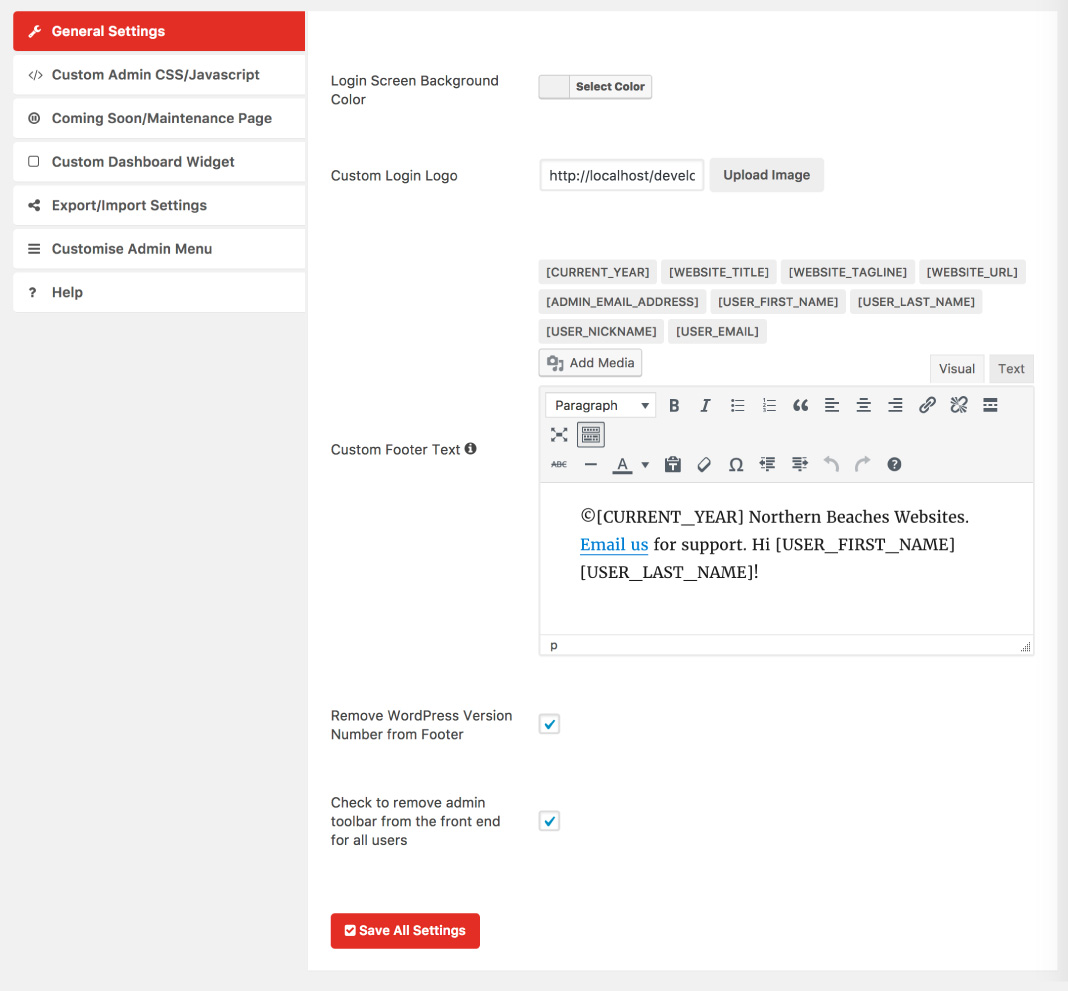This screenshot has width=1068, height=991.
Task: Click the insert link icon
Action: (x=927, y=405)
